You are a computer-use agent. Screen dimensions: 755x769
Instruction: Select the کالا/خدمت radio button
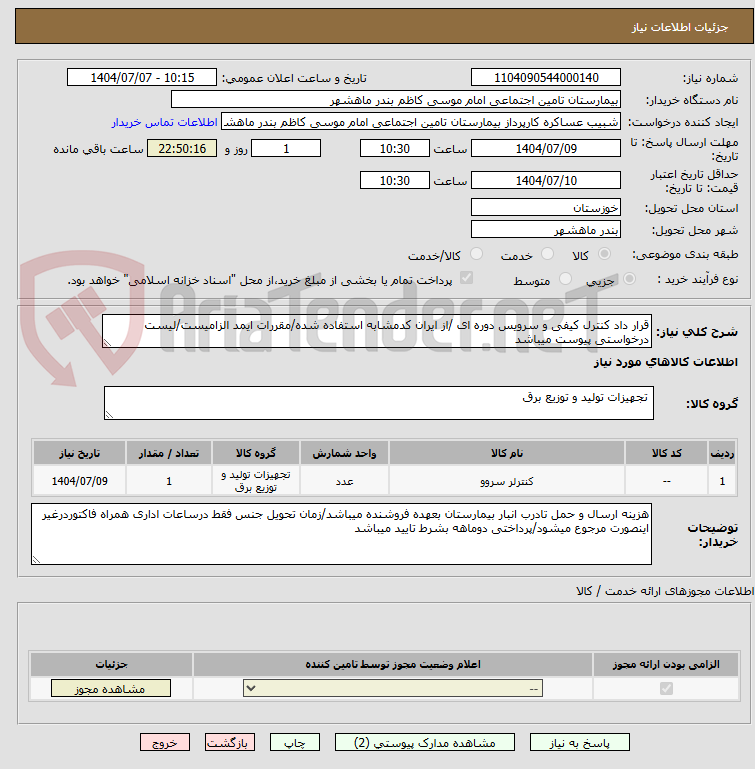coord(476,254)
